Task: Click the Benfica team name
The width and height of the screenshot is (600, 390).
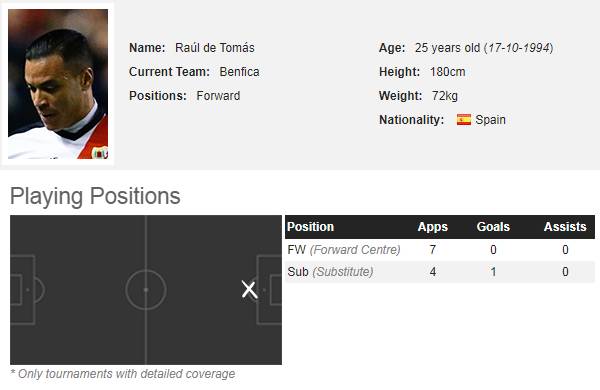Action: click(x=239, y=72)
